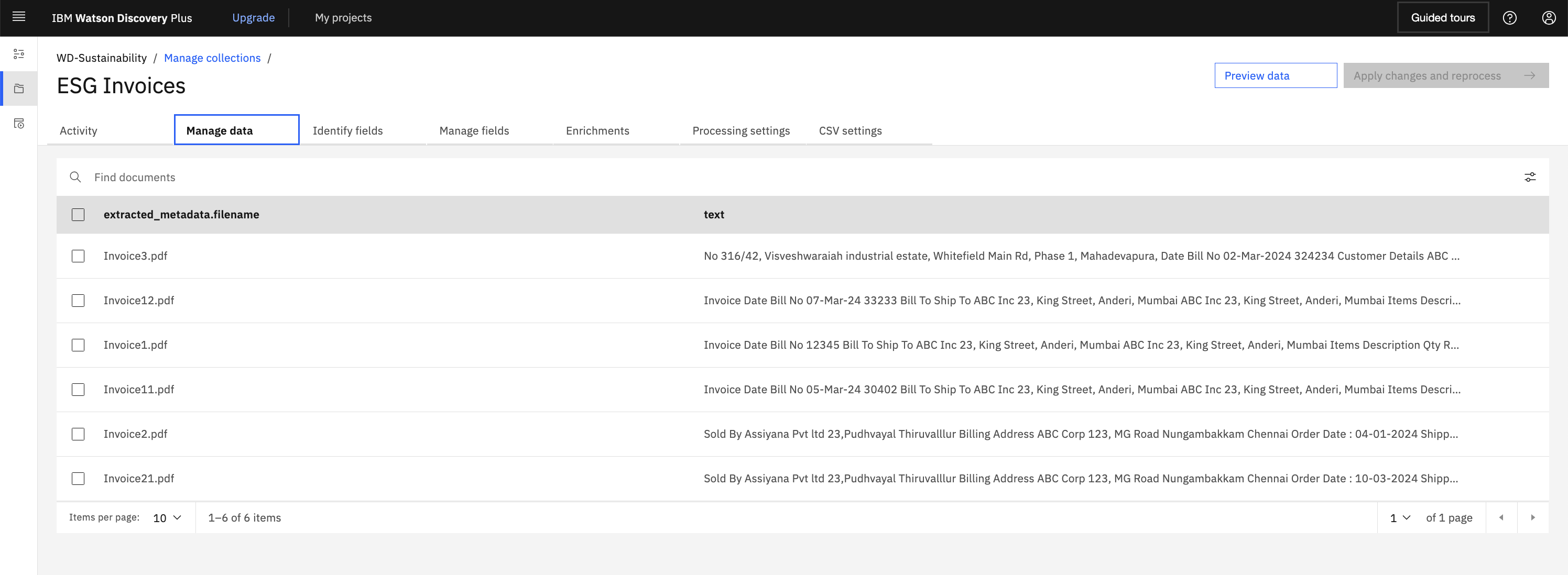Select all documents header checkbox
The width and height of the screenshot is (1568, 575).
coord(78,215)
